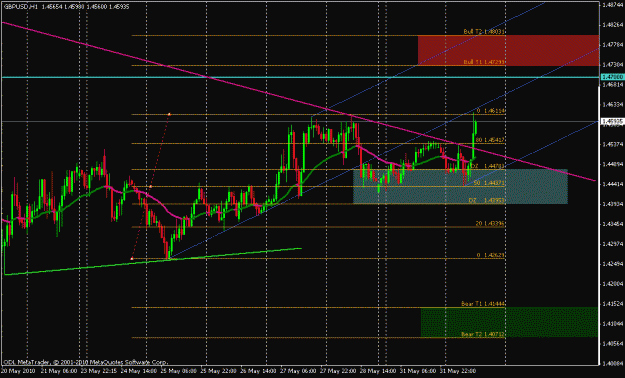625x378 pixels.
Task: Select the Bull T2 1.48031 label
Action: tap(484, 32)
